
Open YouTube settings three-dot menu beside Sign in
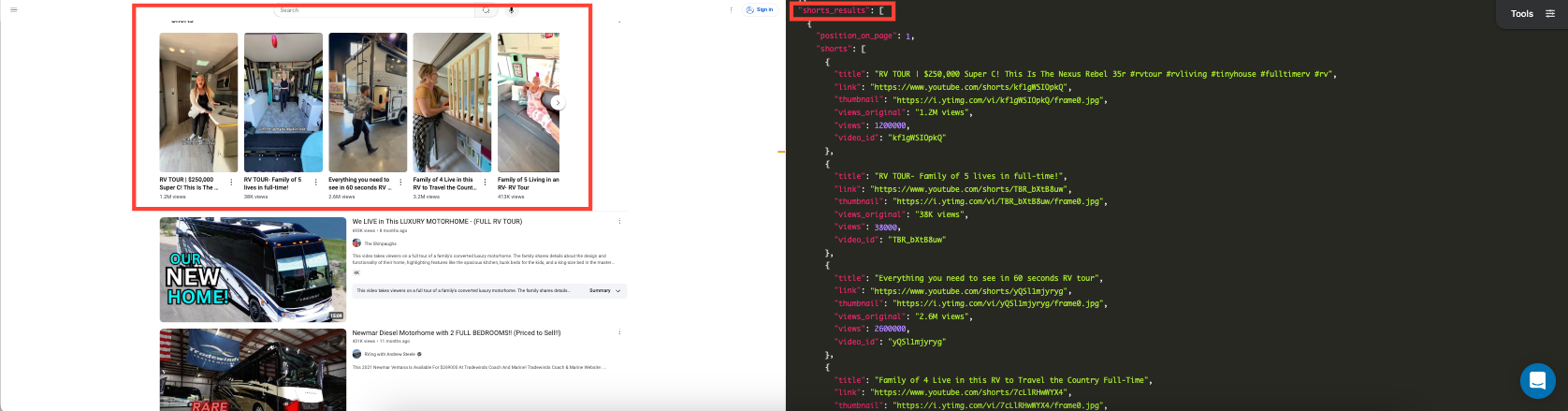pyautogui.click(x=732, y=10)
